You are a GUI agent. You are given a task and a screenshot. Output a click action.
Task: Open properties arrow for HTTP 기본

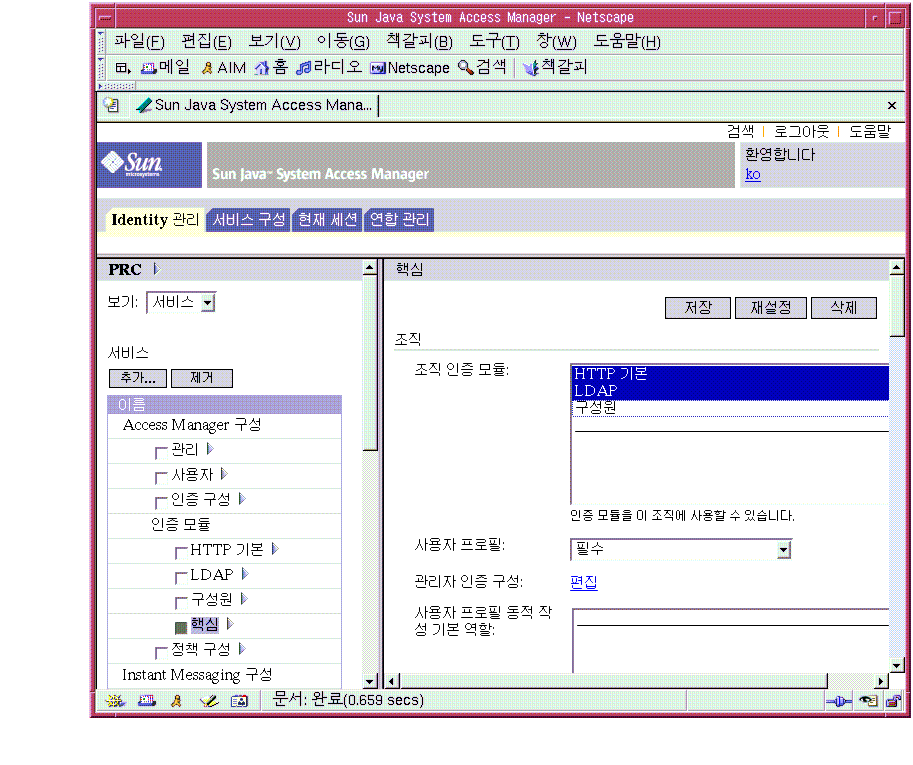275,549
